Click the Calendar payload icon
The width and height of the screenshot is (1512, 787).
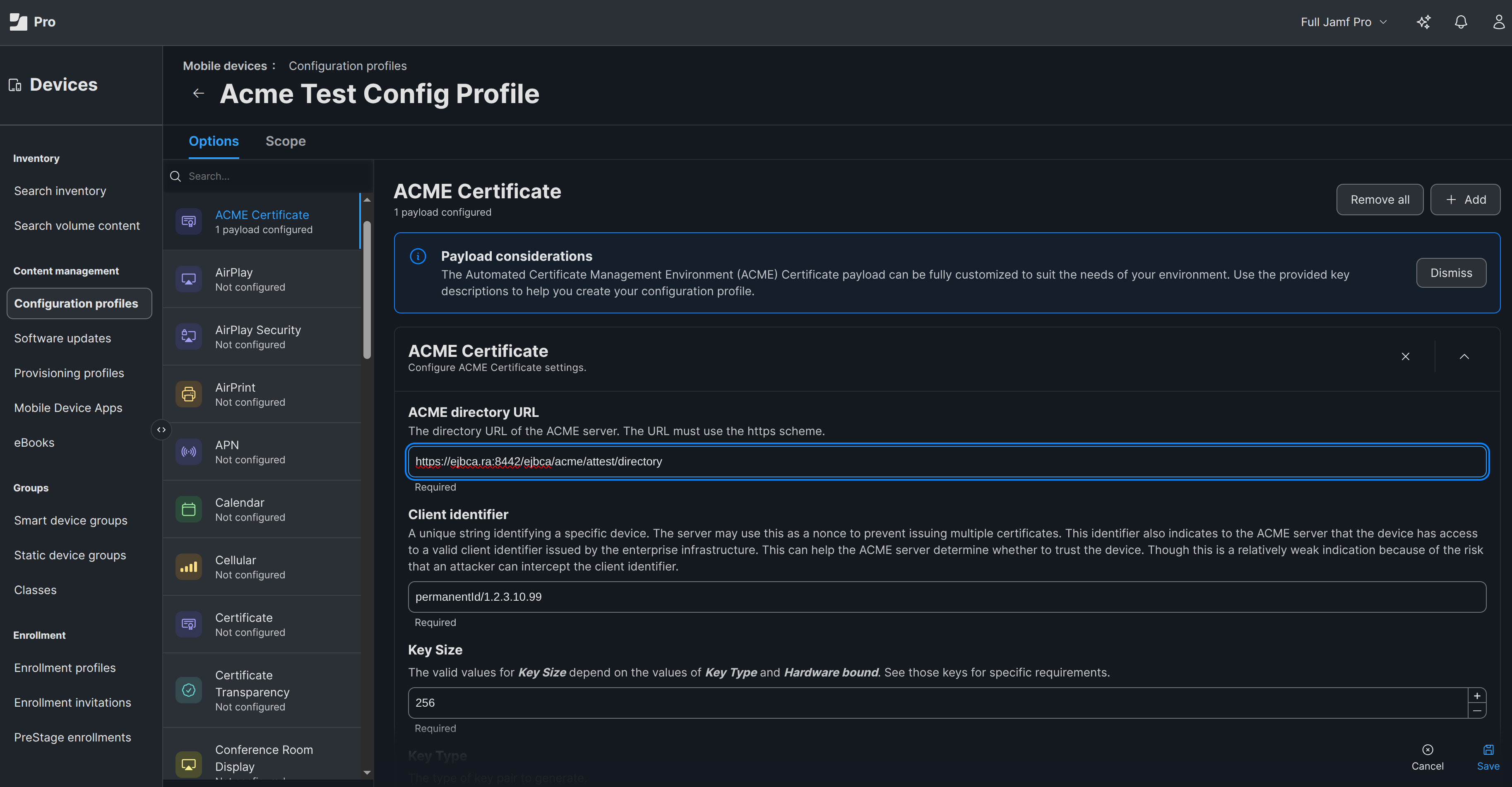click(188, 509)
